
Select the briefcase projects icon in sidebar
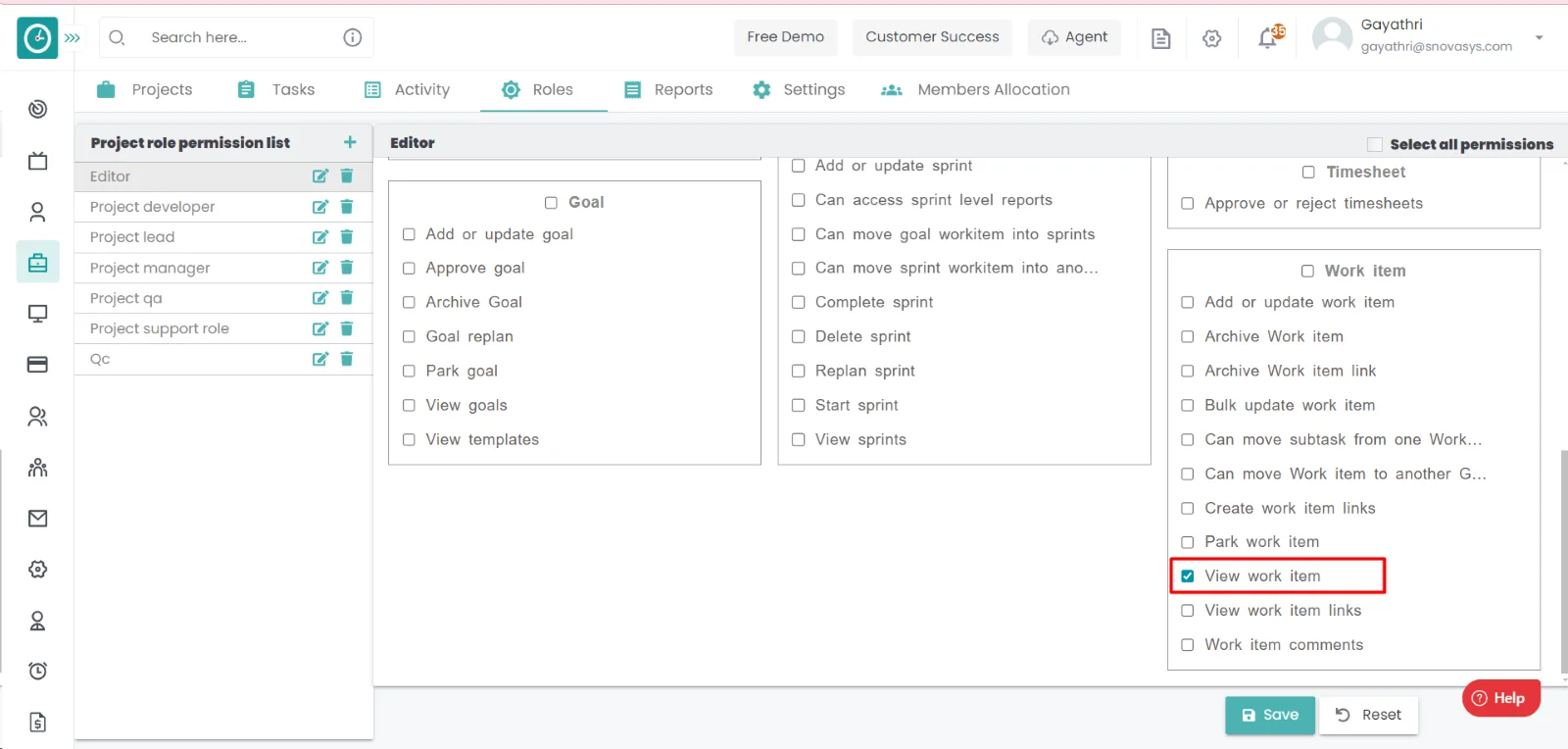37,263
